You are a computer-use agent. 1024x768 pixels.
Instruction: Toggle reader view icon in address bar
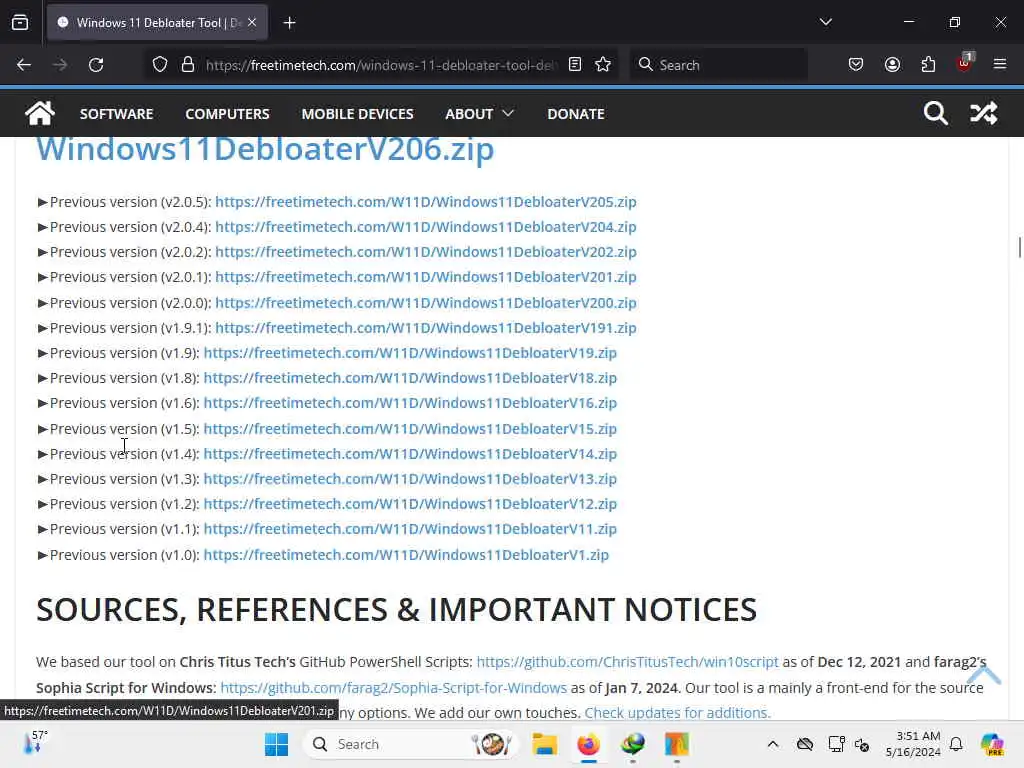pos(575,65)
